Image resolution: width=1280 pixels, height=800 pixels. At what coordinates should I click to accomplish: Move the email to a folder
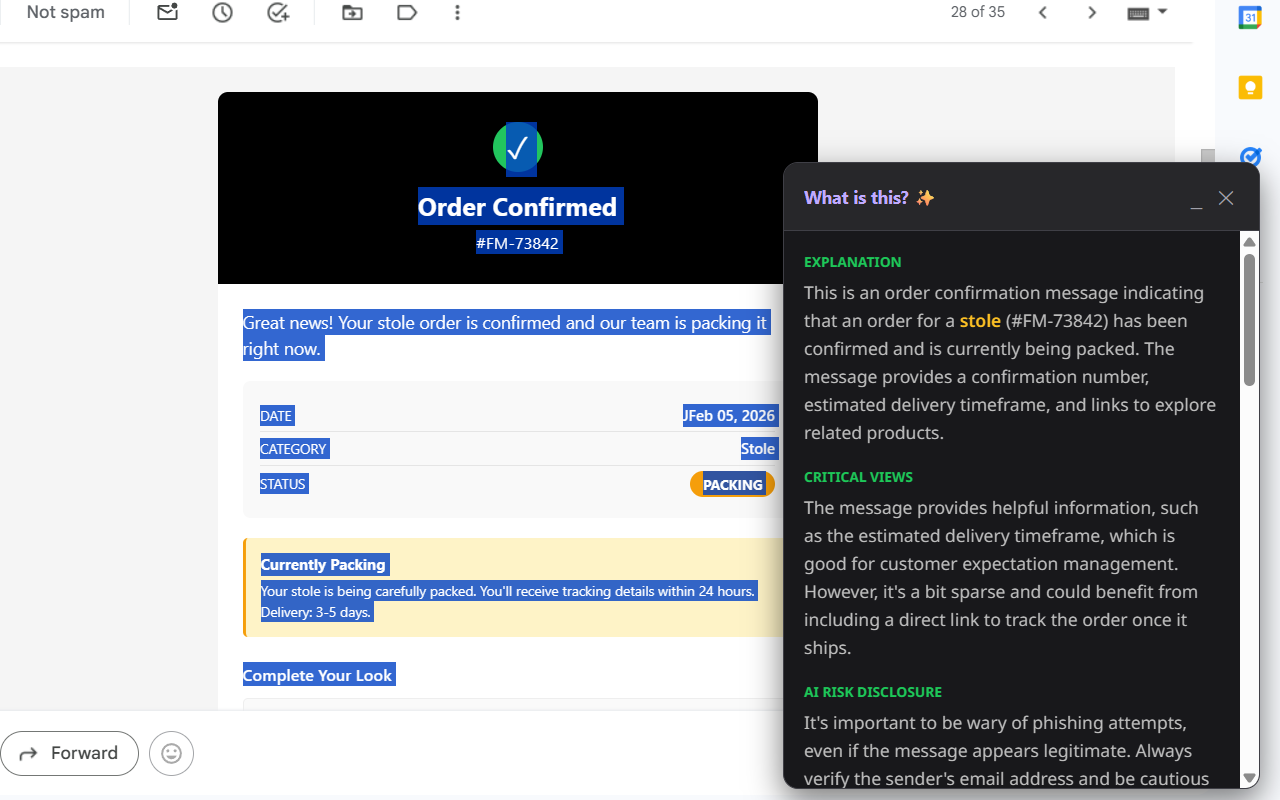tap(351, 12)
